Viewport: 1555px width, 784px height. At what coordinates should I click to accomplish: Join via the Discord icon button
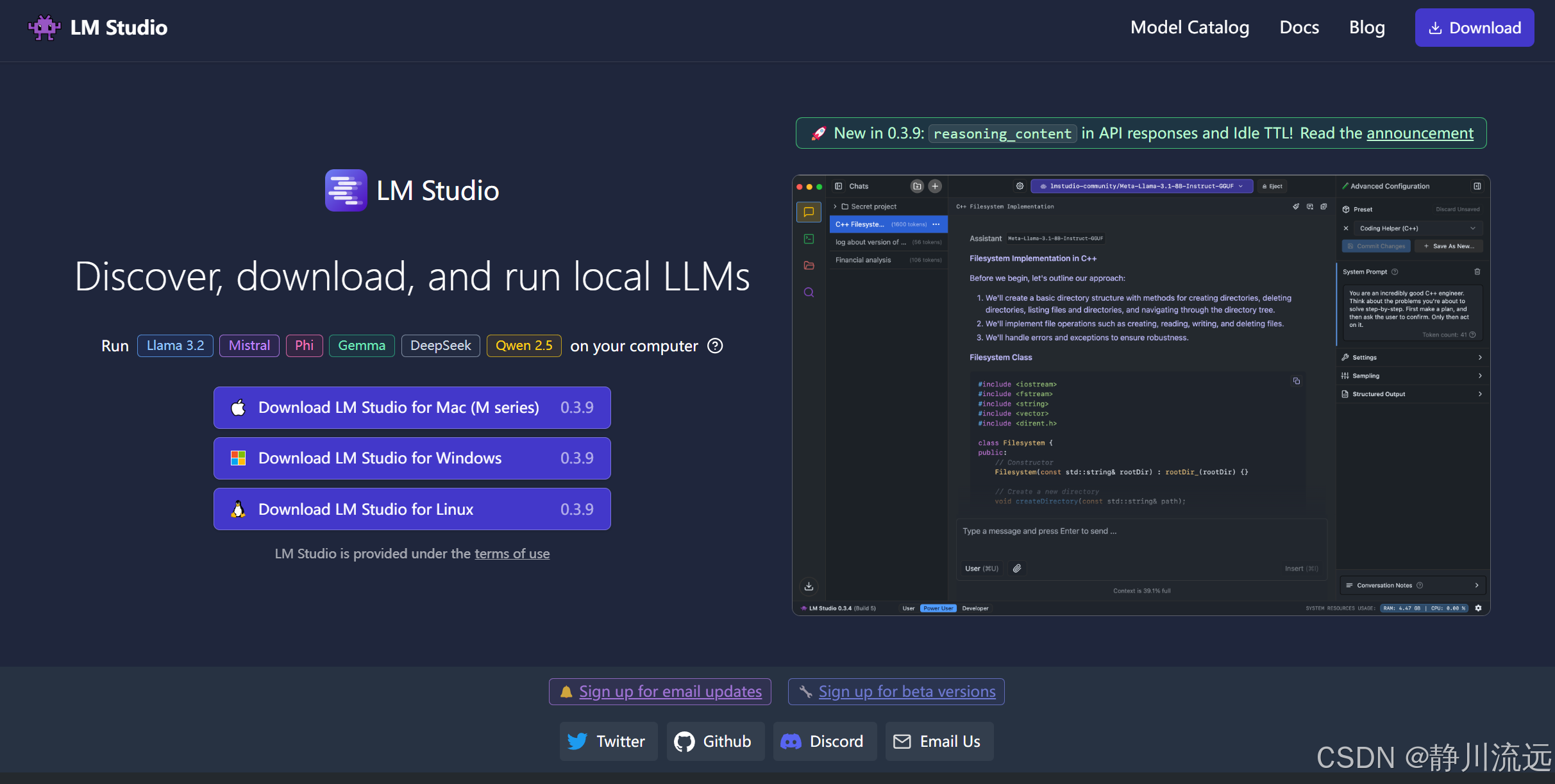pyautogui.click(x=824, y=742)
